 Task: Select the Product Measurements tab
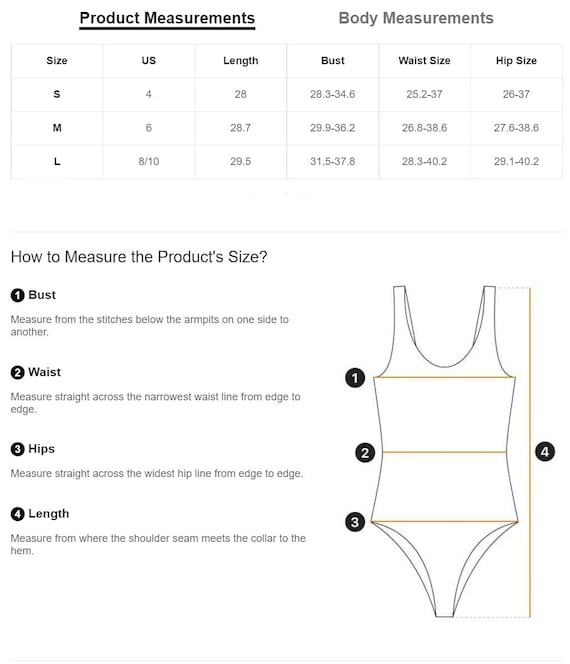click(x=167, y=18)
